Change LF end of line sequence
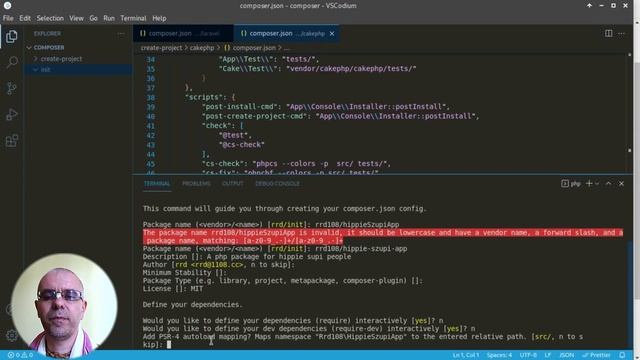640x360 pixels. click(548, 355)
